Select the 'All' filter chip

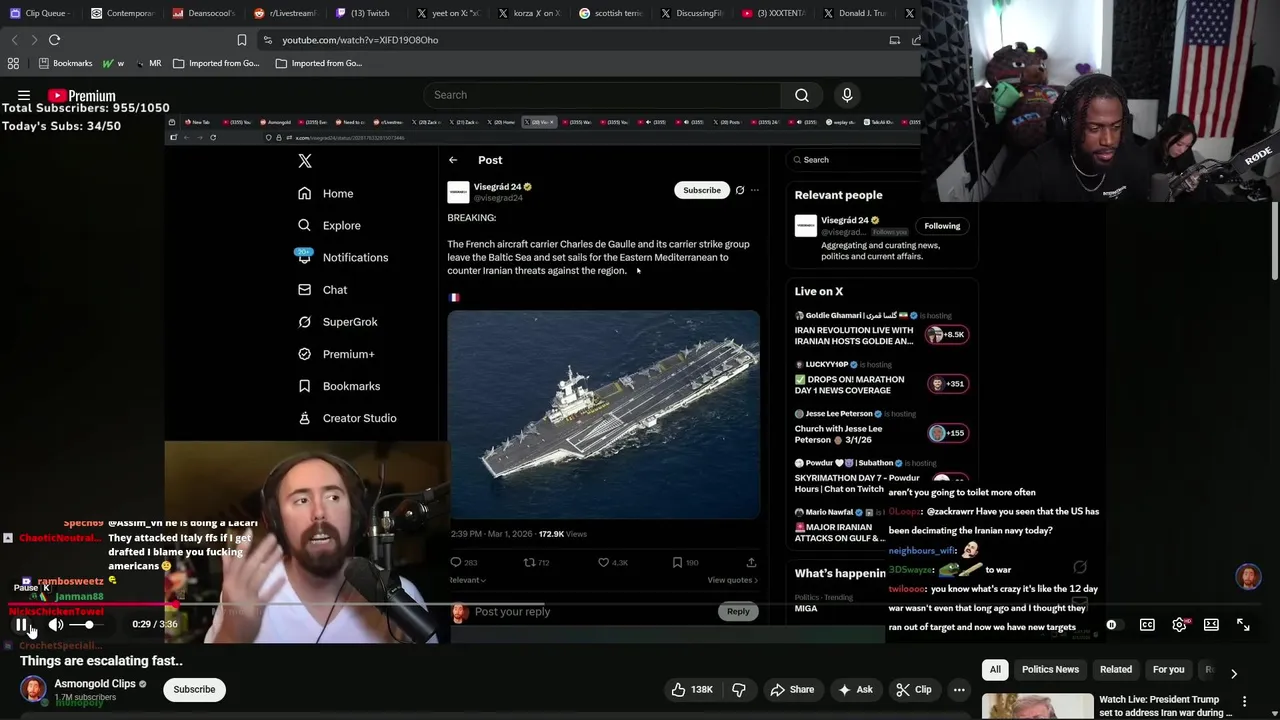(995, 670)
